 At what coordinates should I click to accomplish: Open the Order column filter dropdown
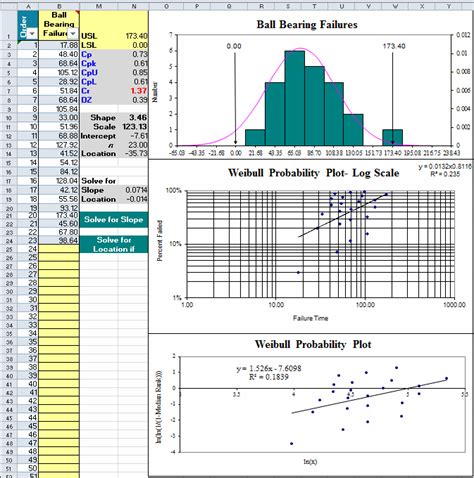coord(32,34)
